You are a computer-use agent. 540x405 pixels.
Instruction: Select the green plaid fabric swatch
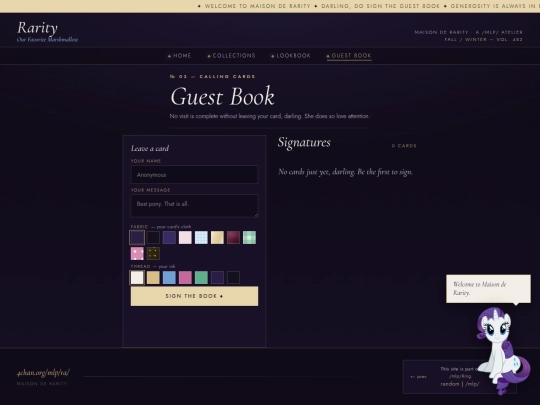tap(249, 238)
